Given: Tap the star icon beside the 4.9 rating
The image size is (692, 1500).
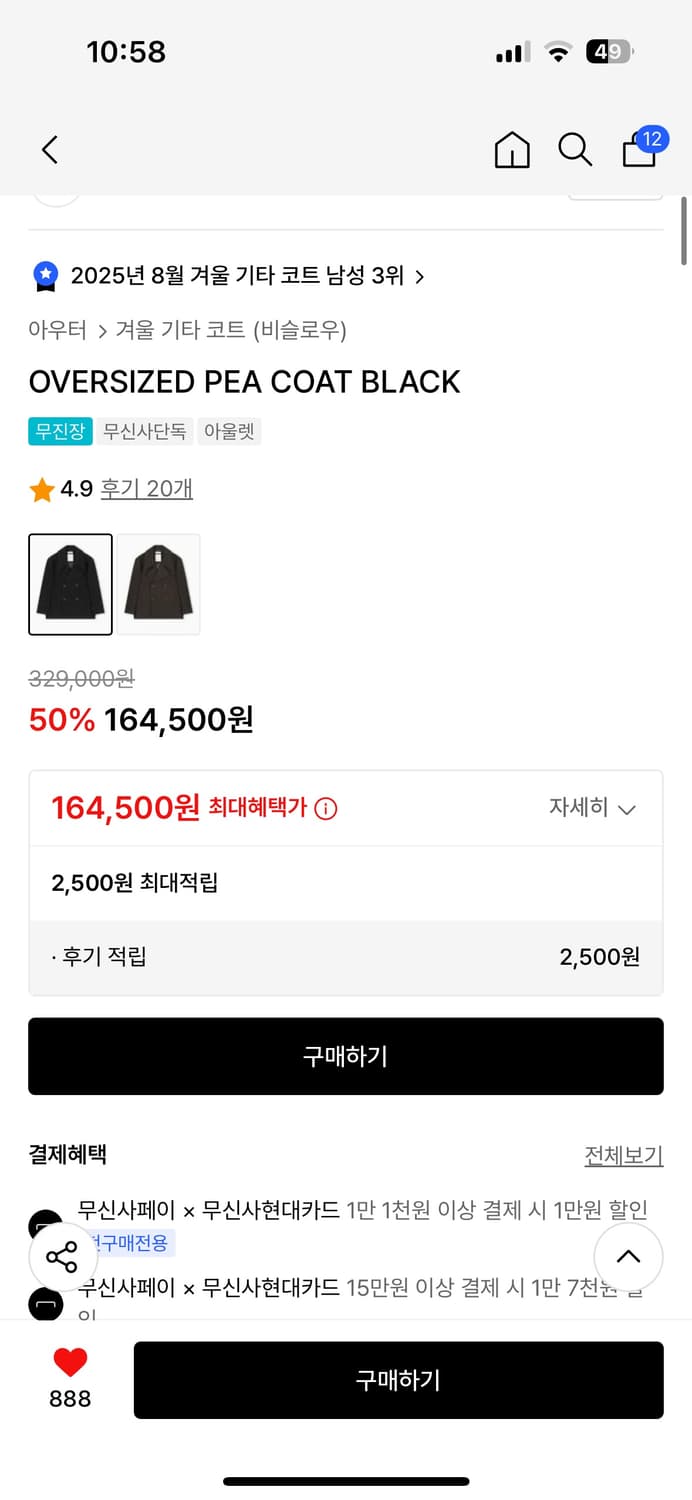Looking at the screenshot, I should pyautogui.click(x=41, y=489).
